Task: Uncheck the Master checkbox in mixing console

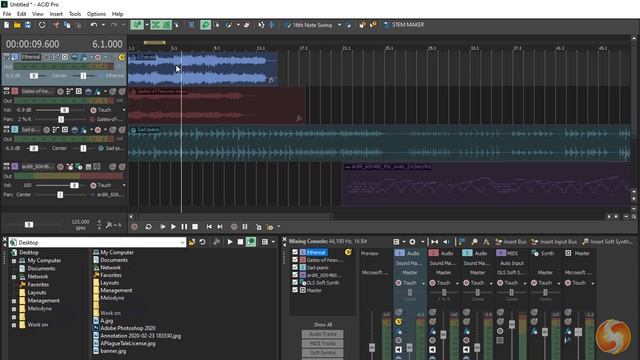Action: (x=295, y=290)
